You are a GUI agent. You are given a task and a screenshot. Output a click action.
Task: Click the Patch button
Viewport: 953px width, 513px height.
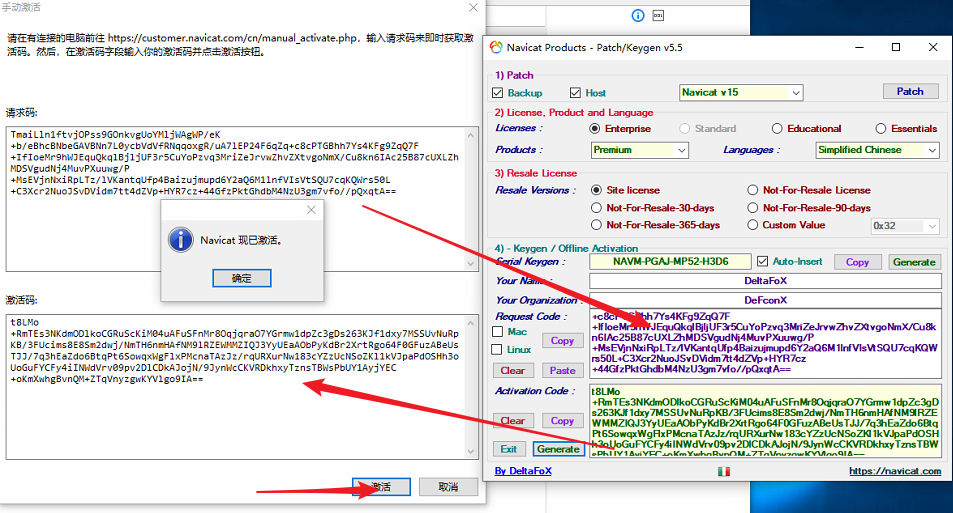[910, 91]
